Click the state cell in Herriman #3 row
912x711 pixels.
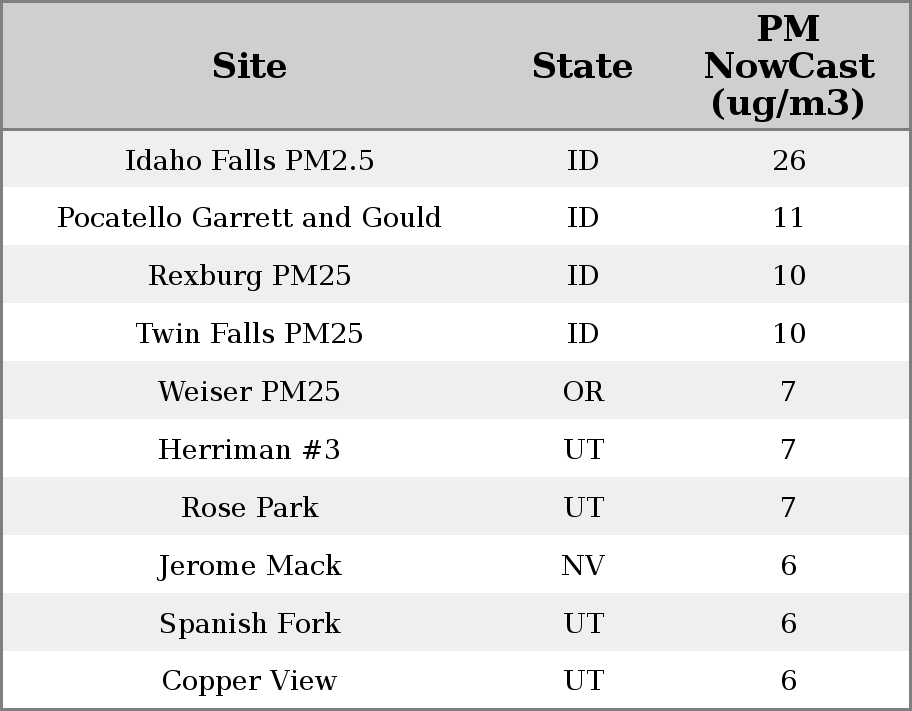583,449
